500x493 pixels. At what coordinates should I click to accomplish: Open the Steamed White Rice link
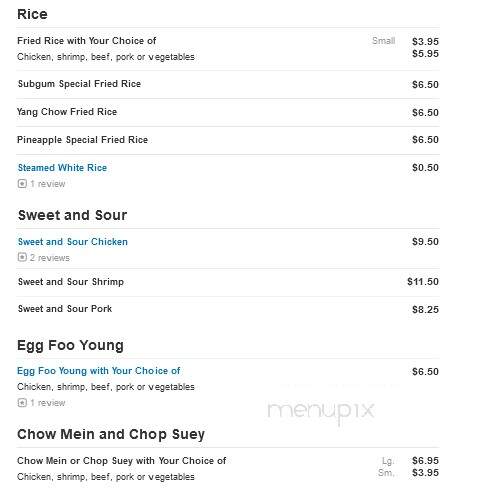[62, 168]
